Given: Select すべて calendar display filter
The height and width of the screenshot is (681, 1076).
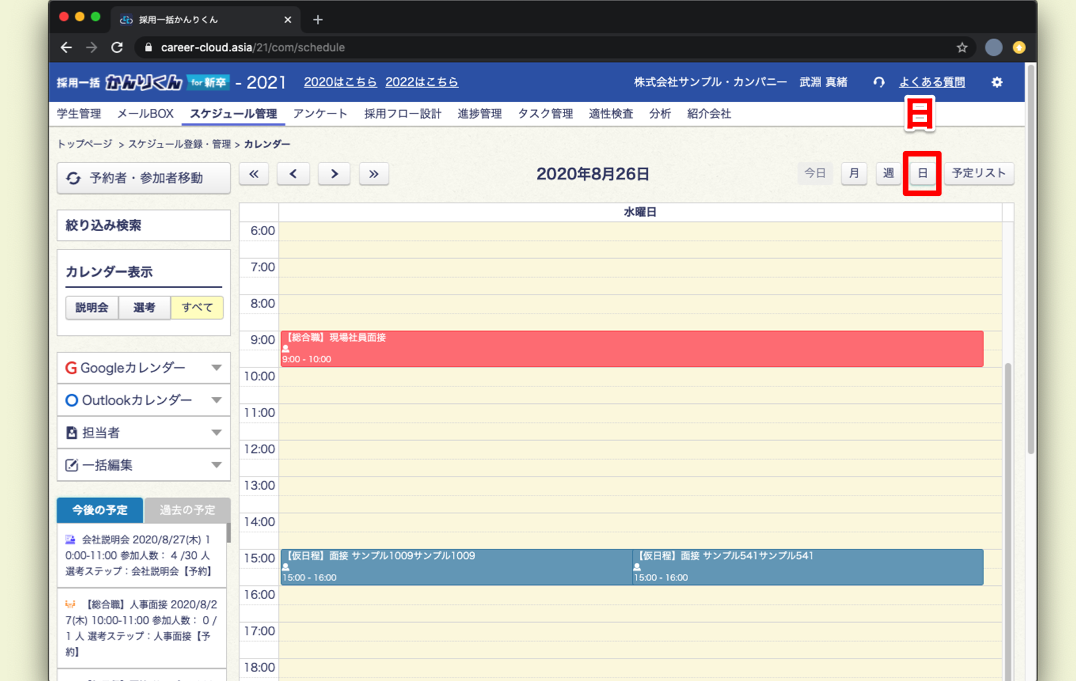Looking at the screenshot, I should click(x=197, y=308).
